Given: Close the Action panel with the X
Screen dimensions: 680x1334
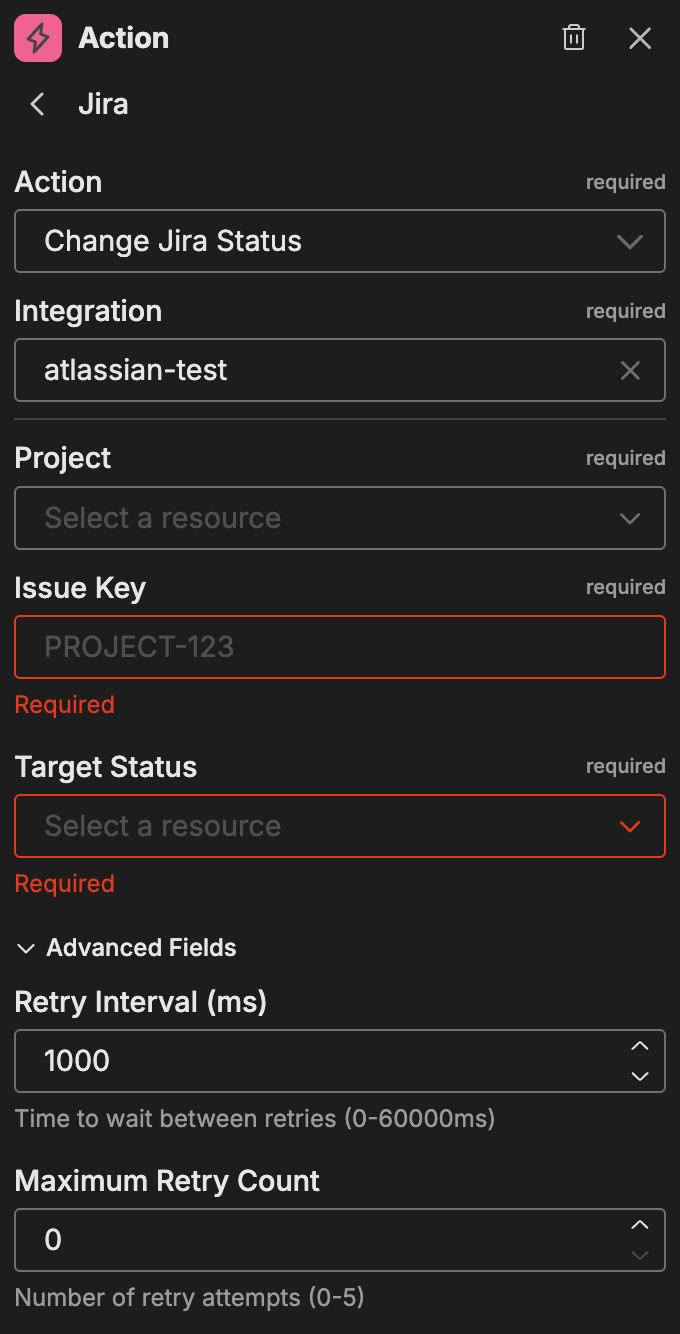Looking at the screenshot, I should point(640,37).
